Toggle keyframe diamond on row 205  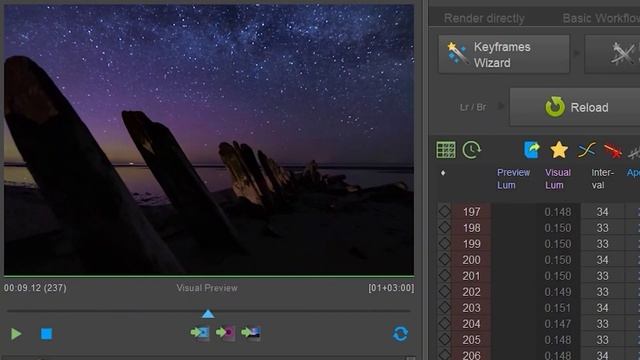coord(444,339)
